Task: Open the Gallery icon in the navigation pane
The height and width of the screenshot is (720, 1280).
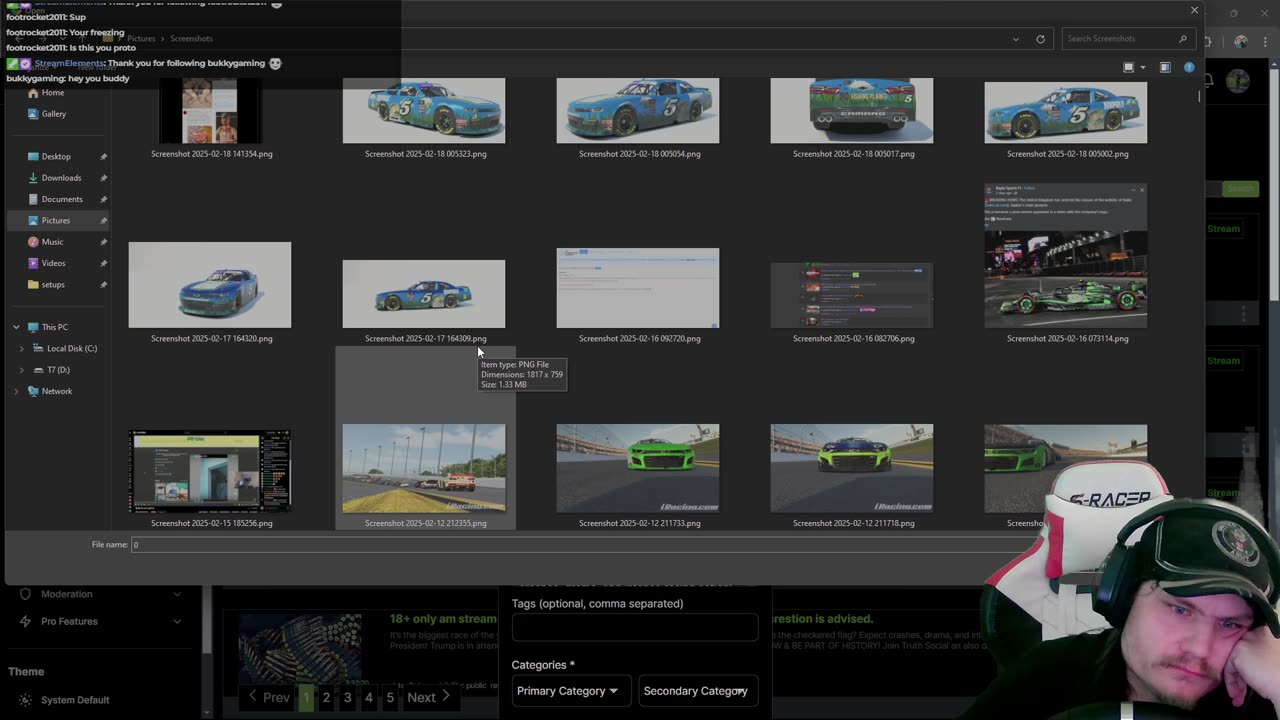Action: pos(33,114)
